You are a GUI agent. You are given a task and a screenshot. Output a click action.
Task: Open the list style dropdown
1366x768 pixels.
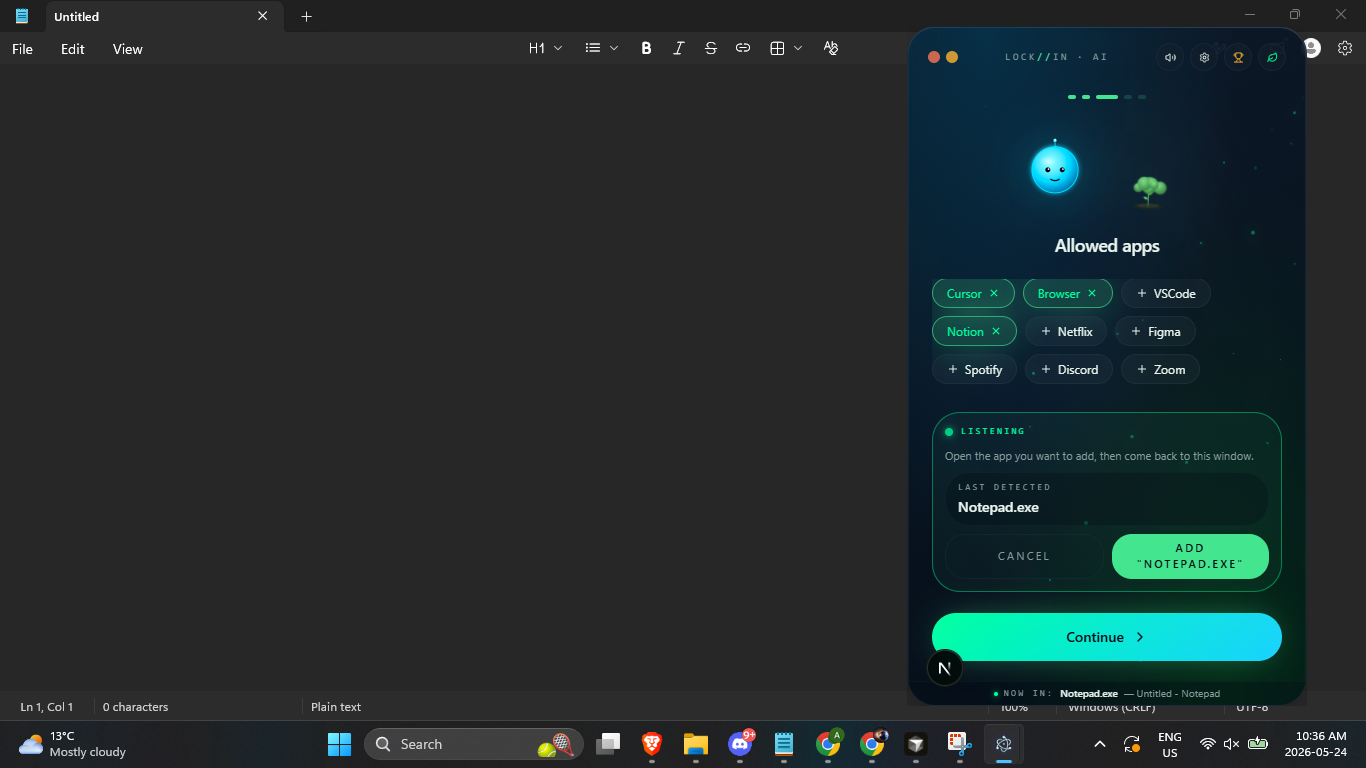(x=602, y=48)
